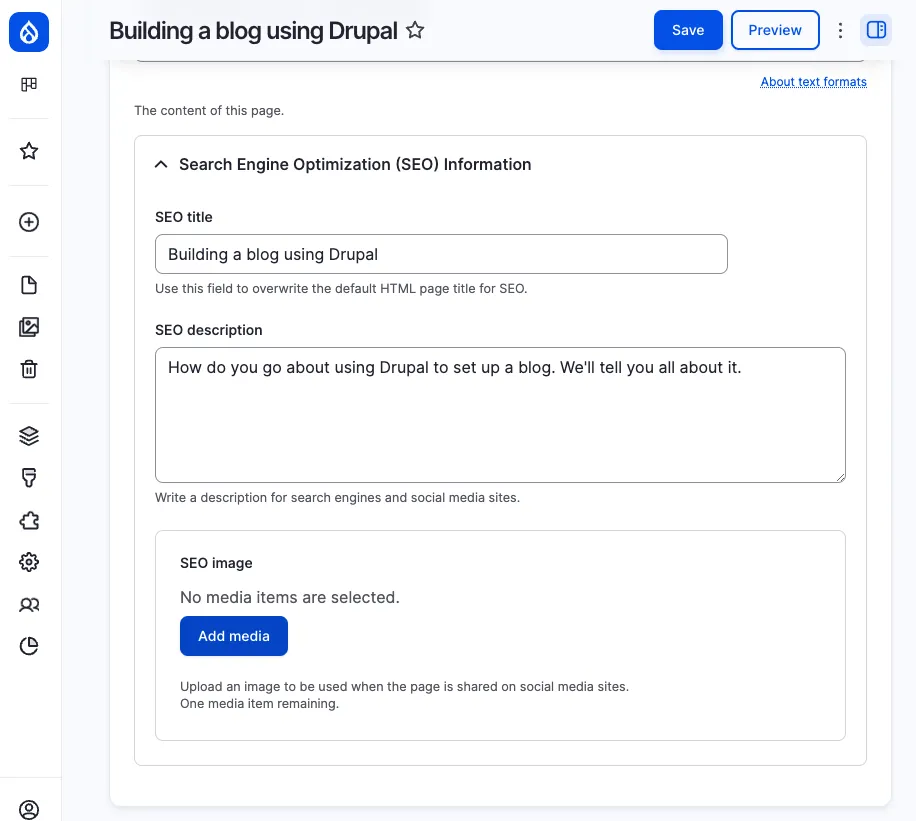Open the three-dot more options menu
This screenshot has height=821, width=916.
(840, 30)
